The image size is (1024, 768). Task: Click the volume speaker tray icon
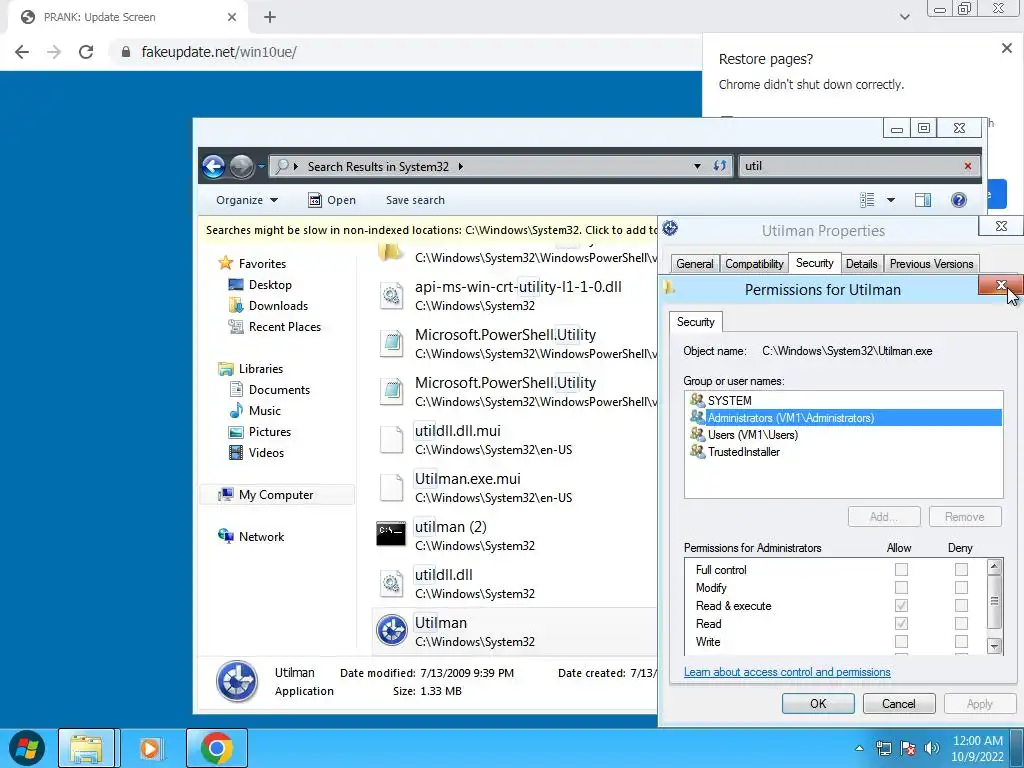click(x=932, y=748)
